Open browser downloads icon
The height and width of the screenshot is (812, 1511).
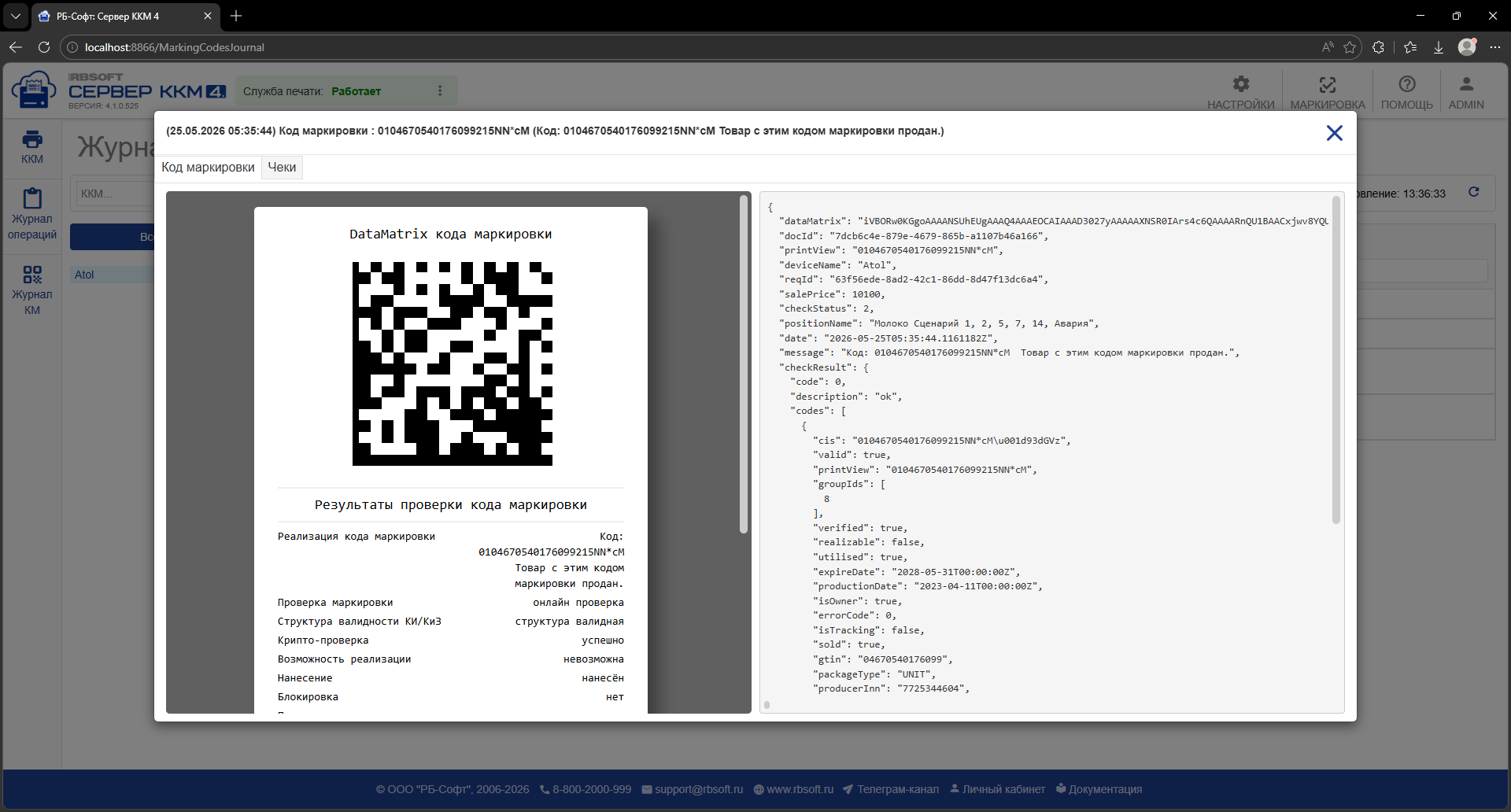[x=1439, y=47]
